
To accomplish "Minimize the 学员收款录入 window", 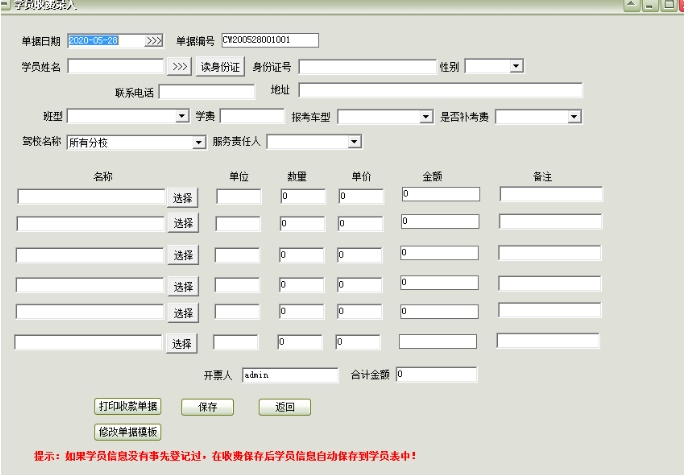I will click(650, 5).
